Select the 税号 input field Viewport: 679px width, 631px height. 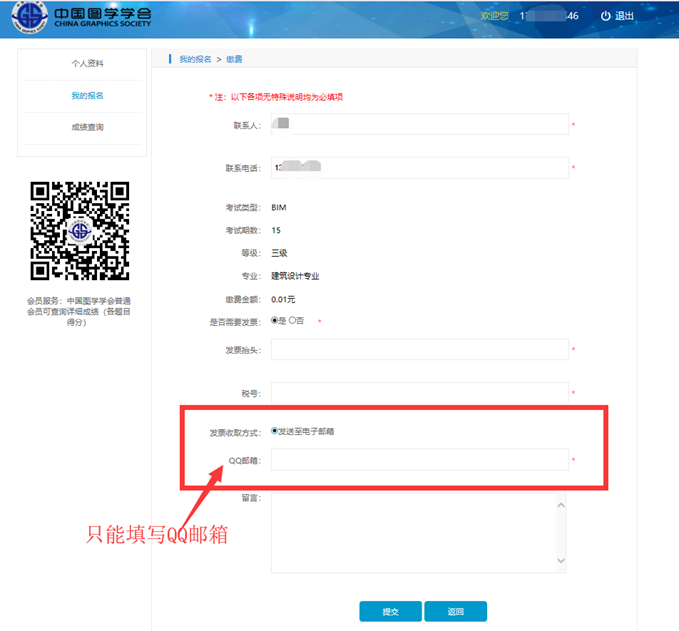point(419,393)
